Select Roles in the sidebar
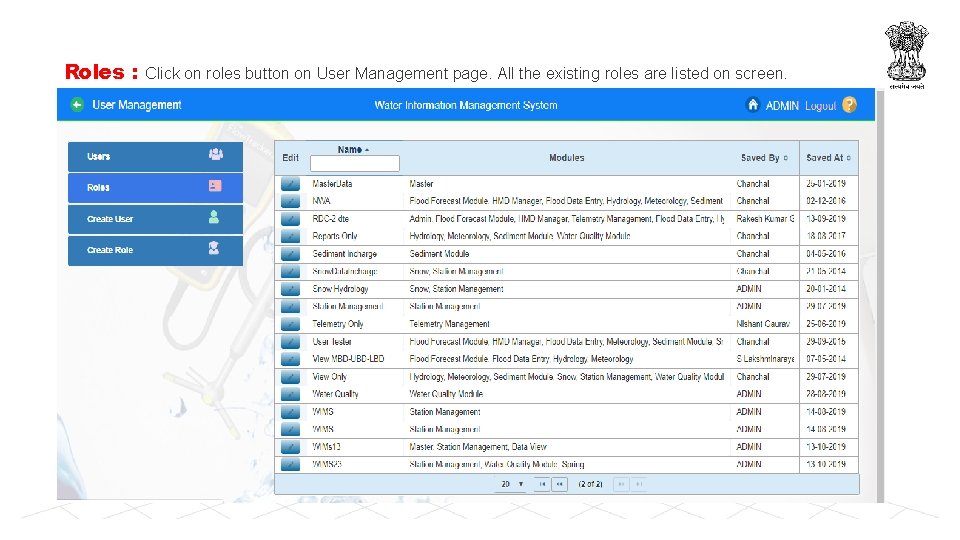 pyautogui.click(x=156, y=188)
